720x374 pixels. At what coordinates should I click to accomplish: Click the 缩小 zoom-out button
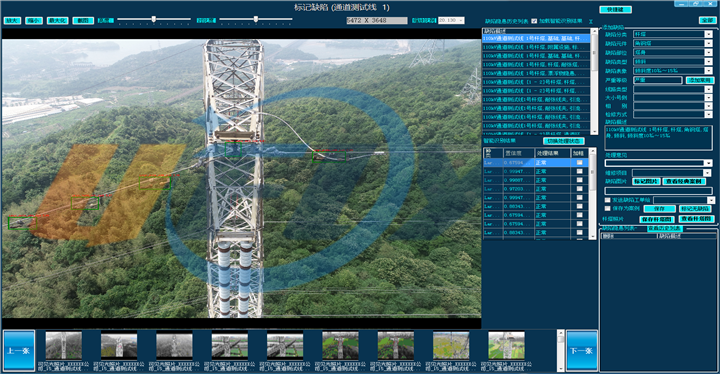click(x=34, y=21)
